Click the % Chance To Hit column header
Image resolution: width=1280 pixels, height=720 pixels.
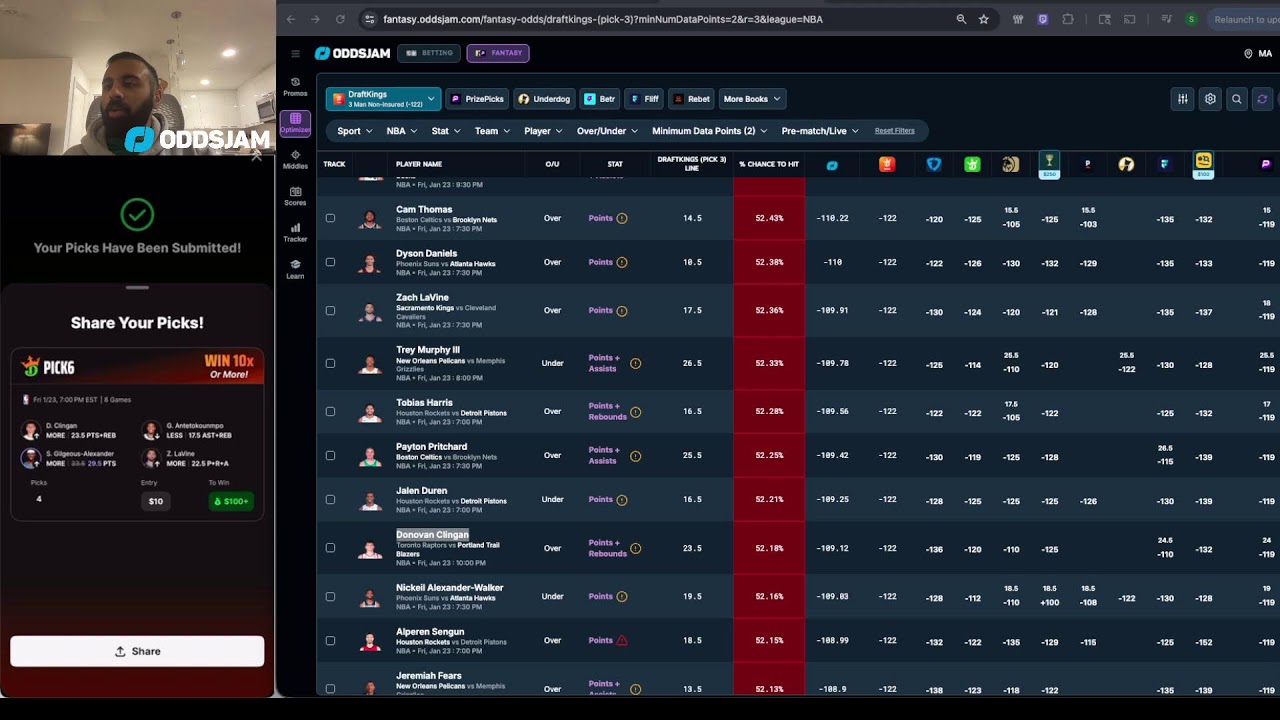pos(769,164)
